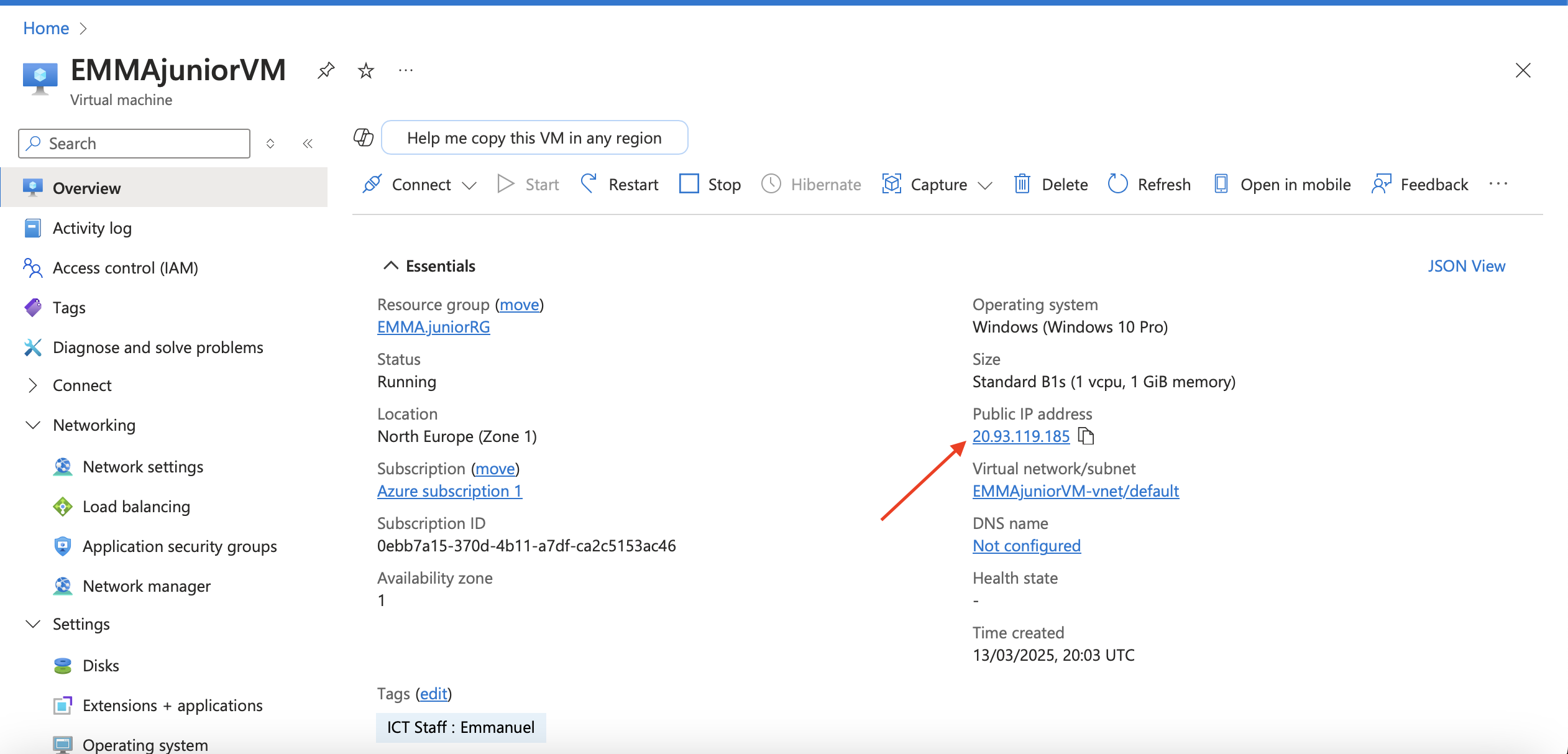Open the Connect dropdown chevron in toolbar
Screen dimensions: 1568x754
[470, 185]
